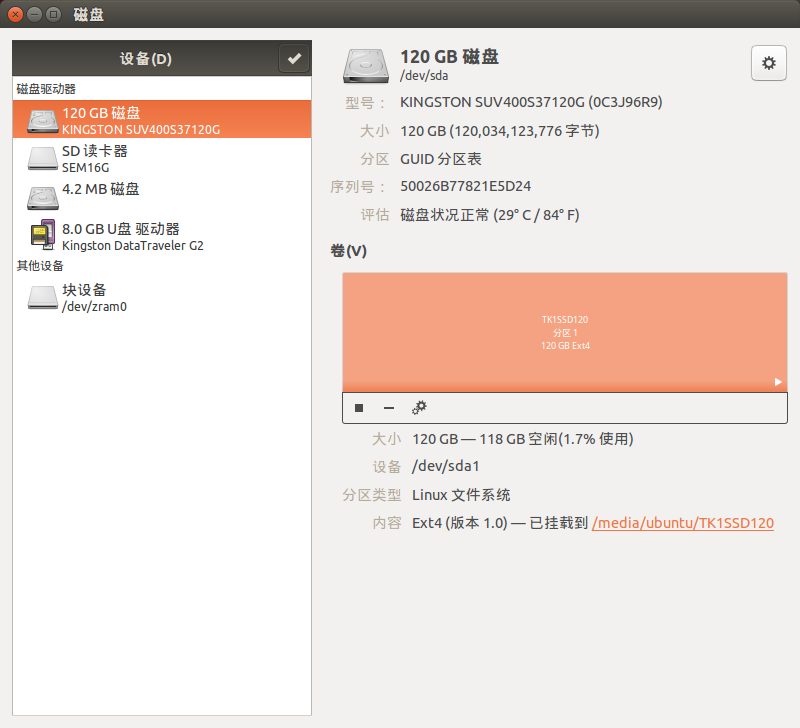This screenshot has width=800, height=728.
Task: Select the 4.2 MB 磁盘 entry
Action: [x=162, y=197]
